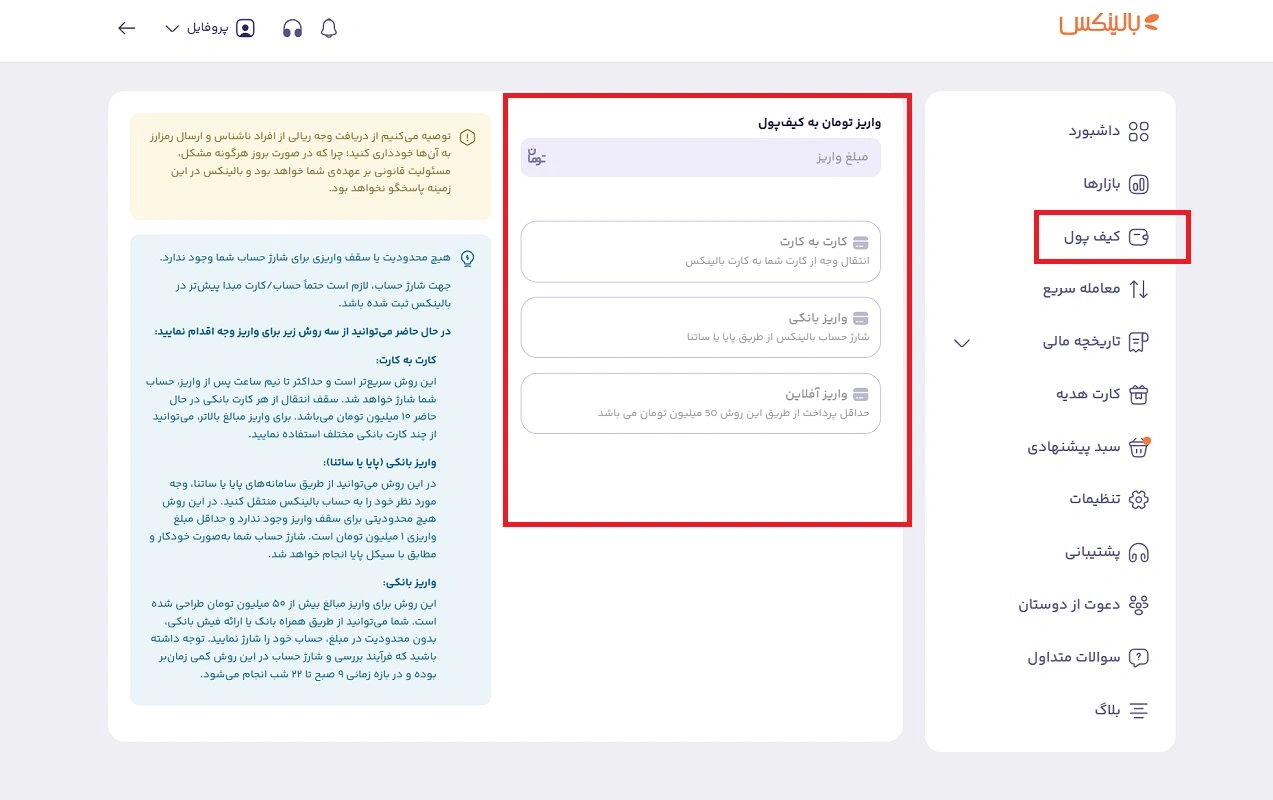The image size is (1273, 800).
Task: Click the Toman currency icon in amount field
Action: click(x=538, y=157)
